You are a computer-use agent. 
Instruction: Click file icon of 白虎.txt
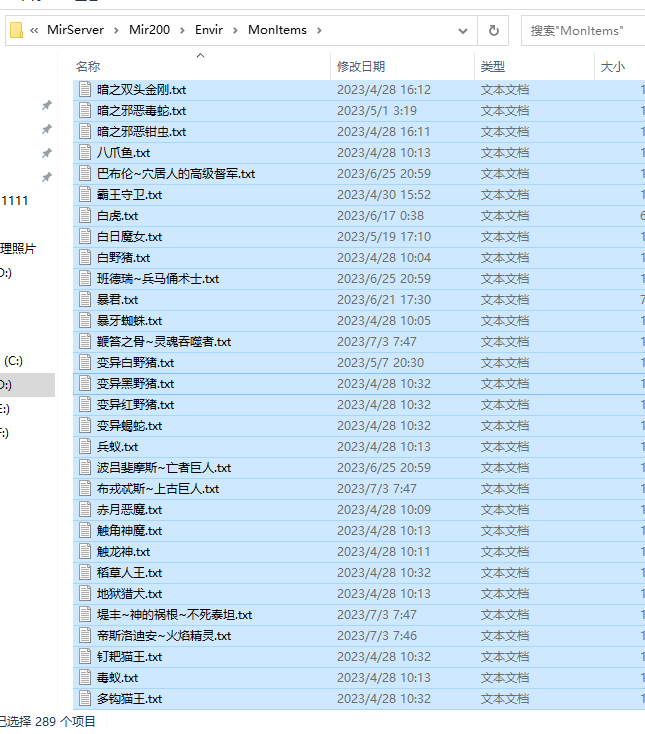click(x=85, y=215)
